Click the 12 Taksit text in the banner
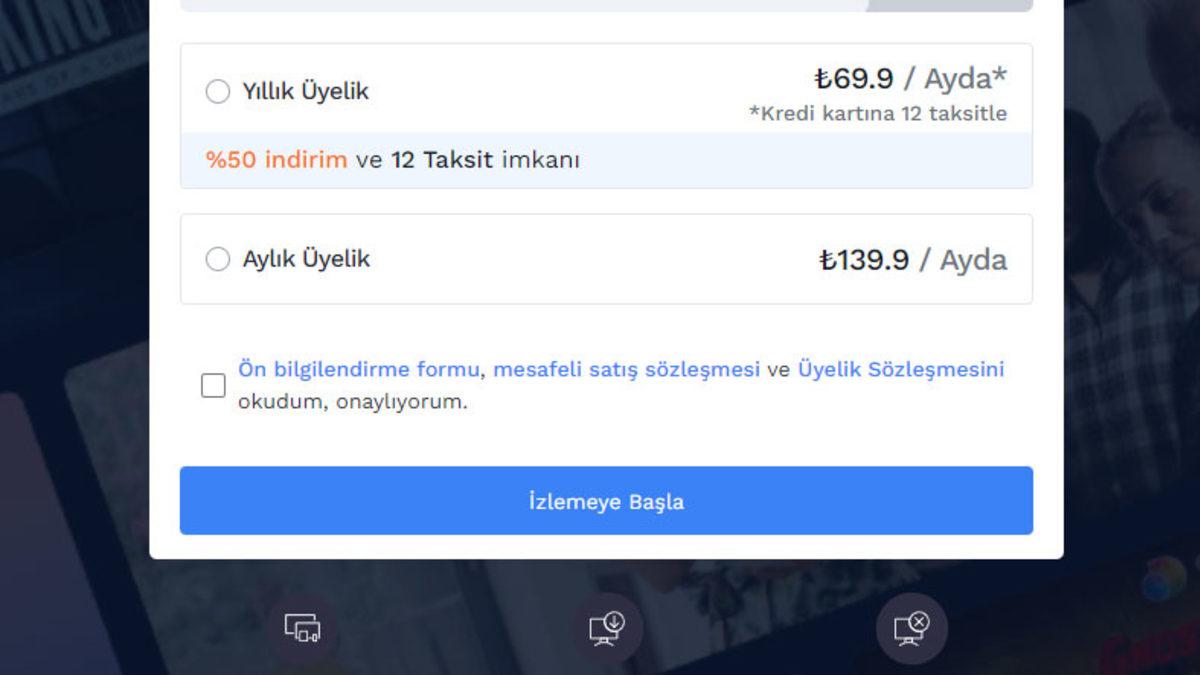The height and width of the screenshot is (675, 1200). 443,160
